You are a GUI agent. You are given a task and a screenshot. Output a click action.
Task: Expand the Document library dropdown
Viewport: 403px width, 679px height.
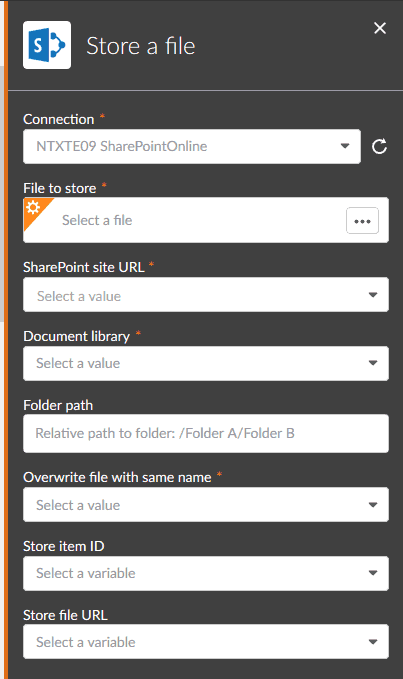pyautogui.click(x=206, y=363)
